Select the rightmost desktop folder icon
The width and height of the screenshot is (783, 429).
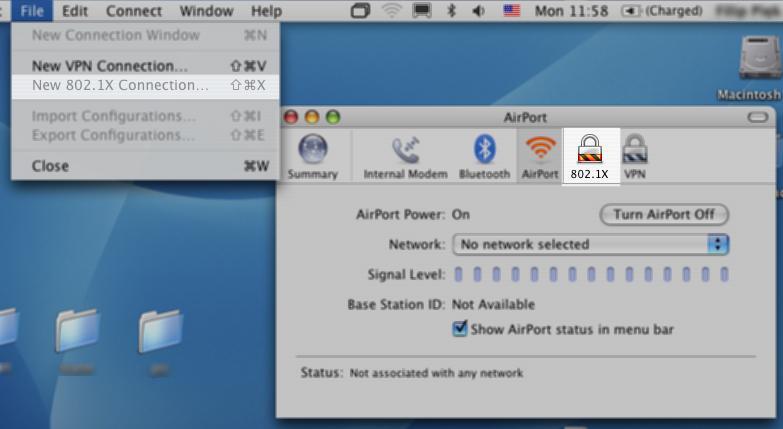pos(161,330)
